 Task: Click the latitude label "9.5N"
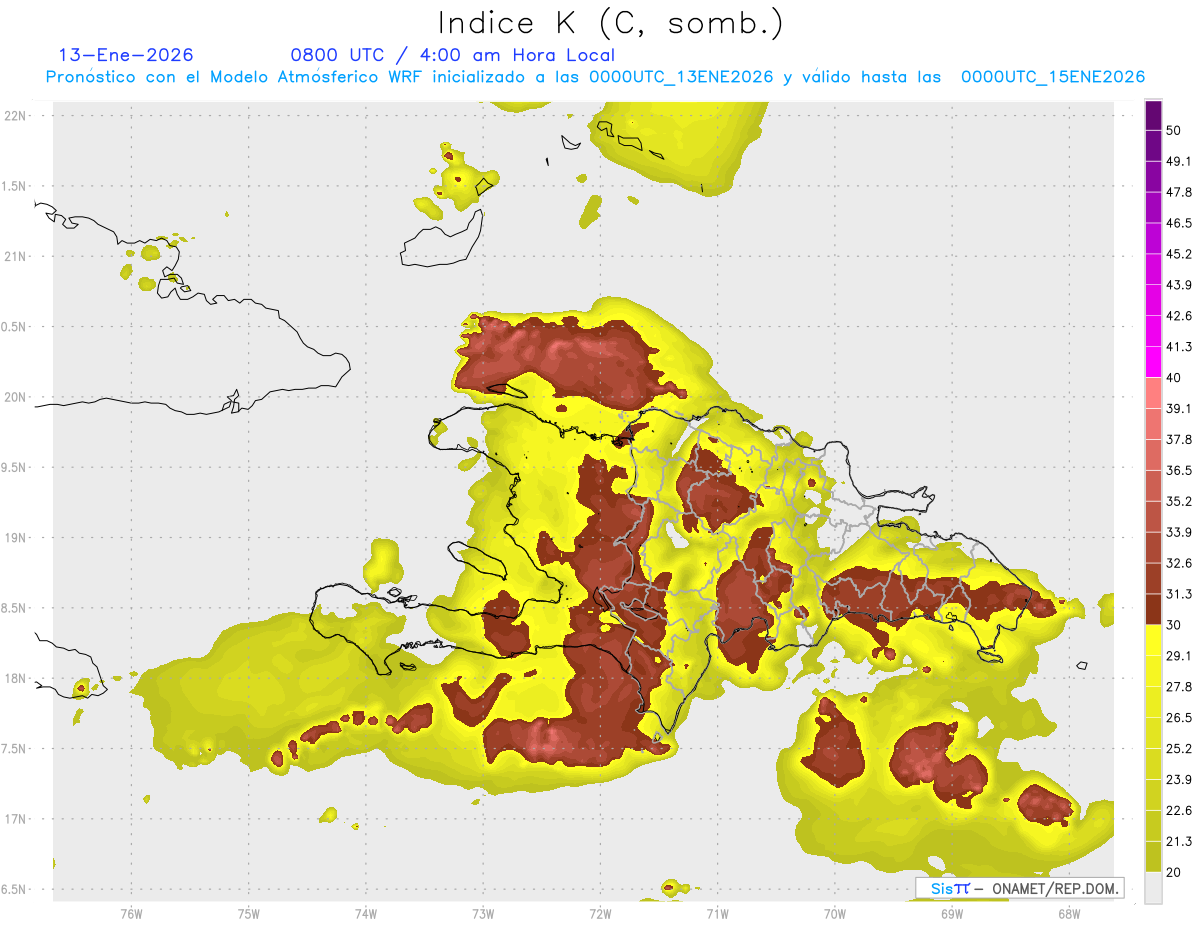(13, 467)
